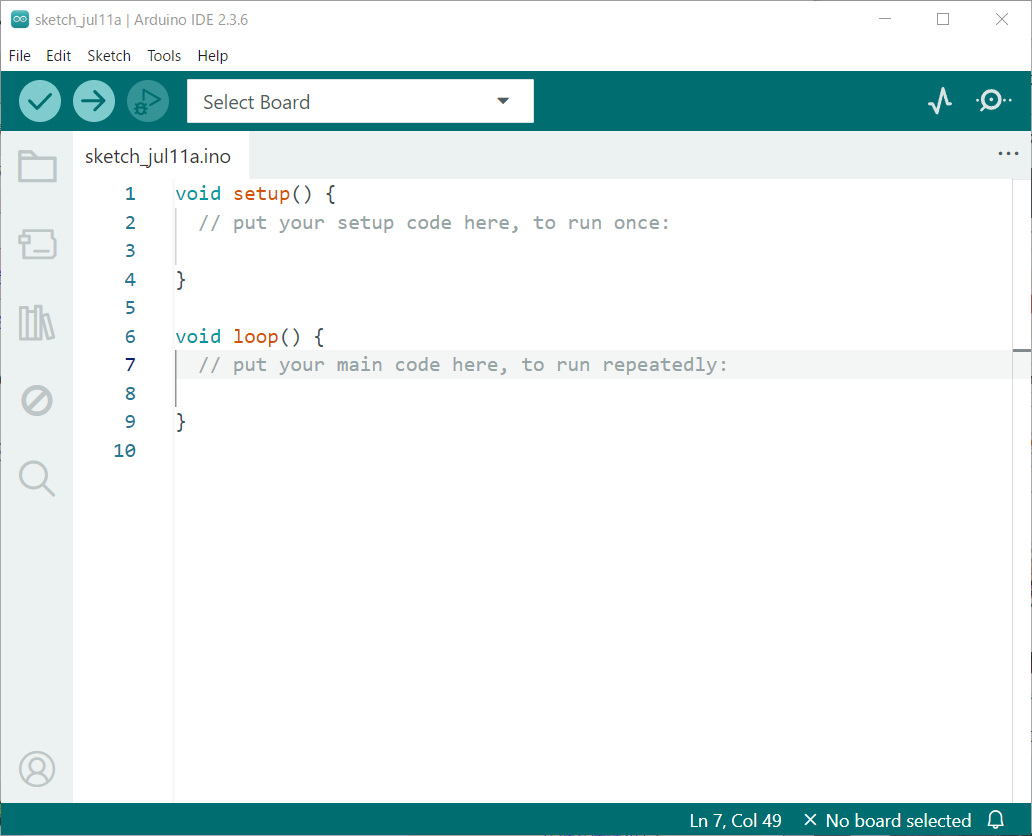Click line number 1 in gutter
Screen dimensions: 1032x836
(130, 194)
